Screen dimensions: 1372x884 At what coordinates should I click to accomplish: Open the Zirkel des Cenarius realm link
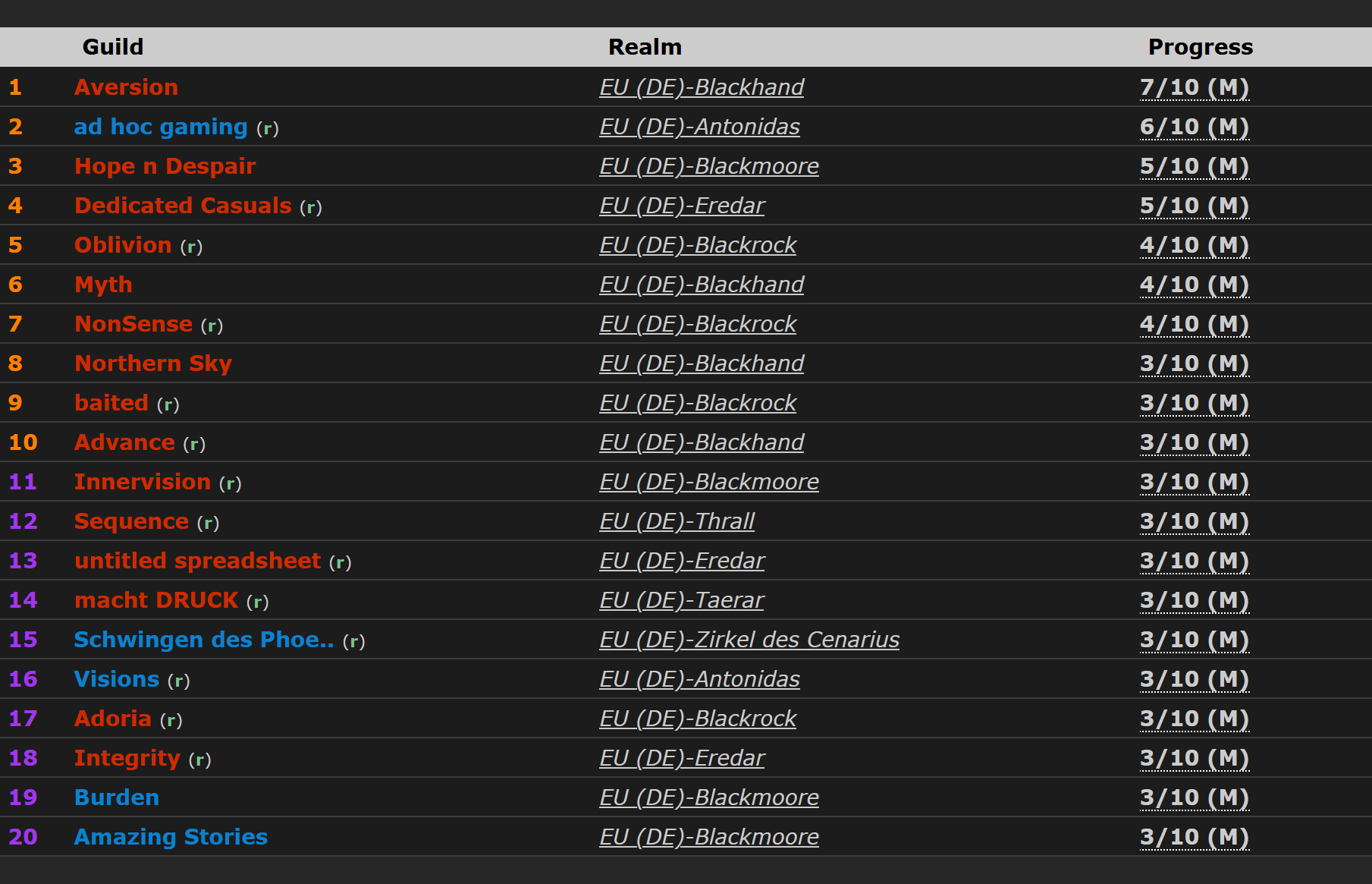click(749, 640)
